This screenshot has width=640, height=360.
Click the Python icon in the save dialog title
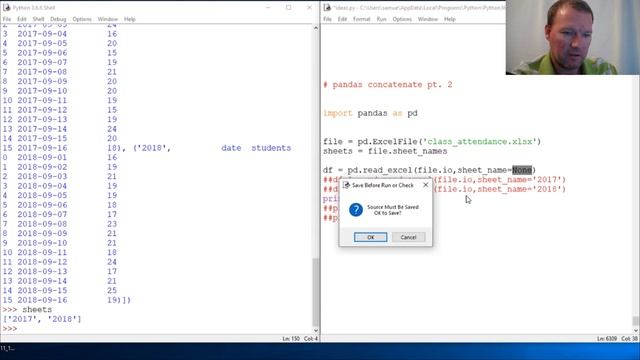(346, 185)
